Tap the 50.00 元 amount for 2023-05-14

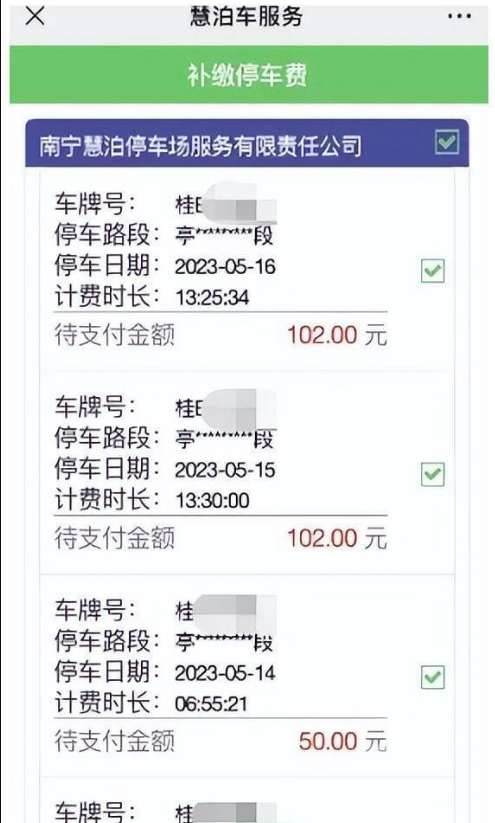point(343,741)
